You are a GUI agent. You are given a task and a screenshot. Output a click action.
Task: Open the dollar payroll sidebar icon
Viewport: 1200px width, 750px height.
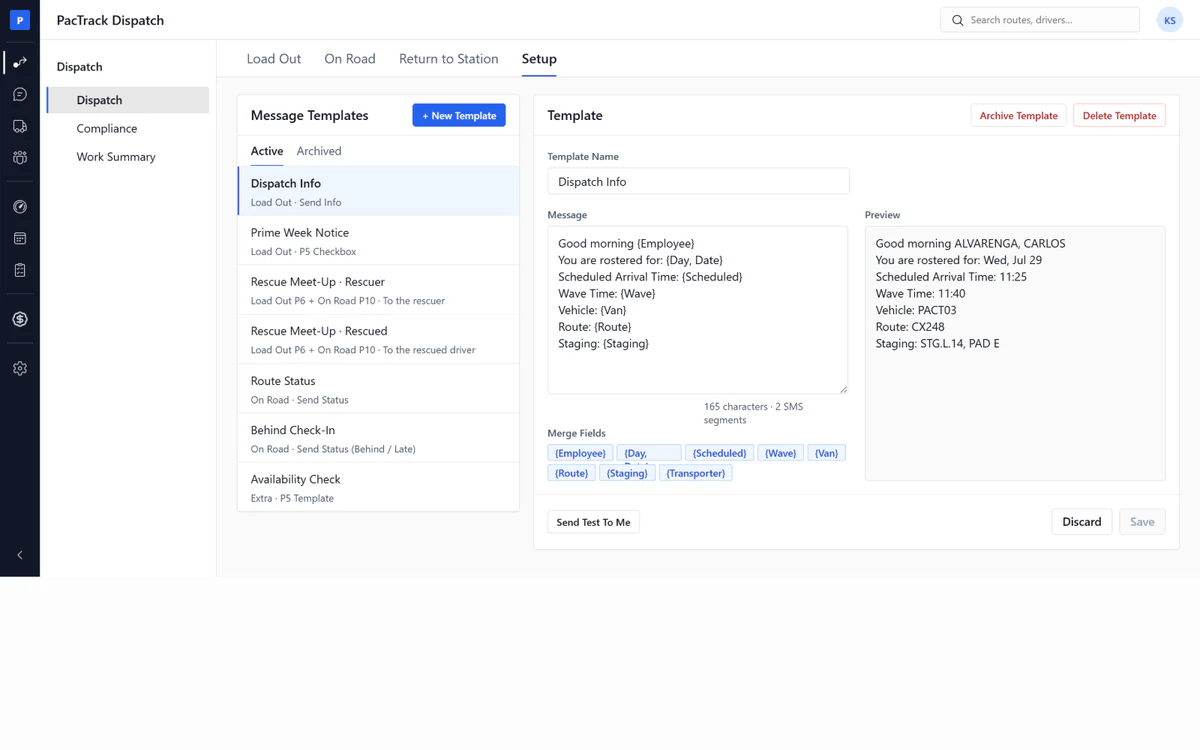click(x=20, y=319)
